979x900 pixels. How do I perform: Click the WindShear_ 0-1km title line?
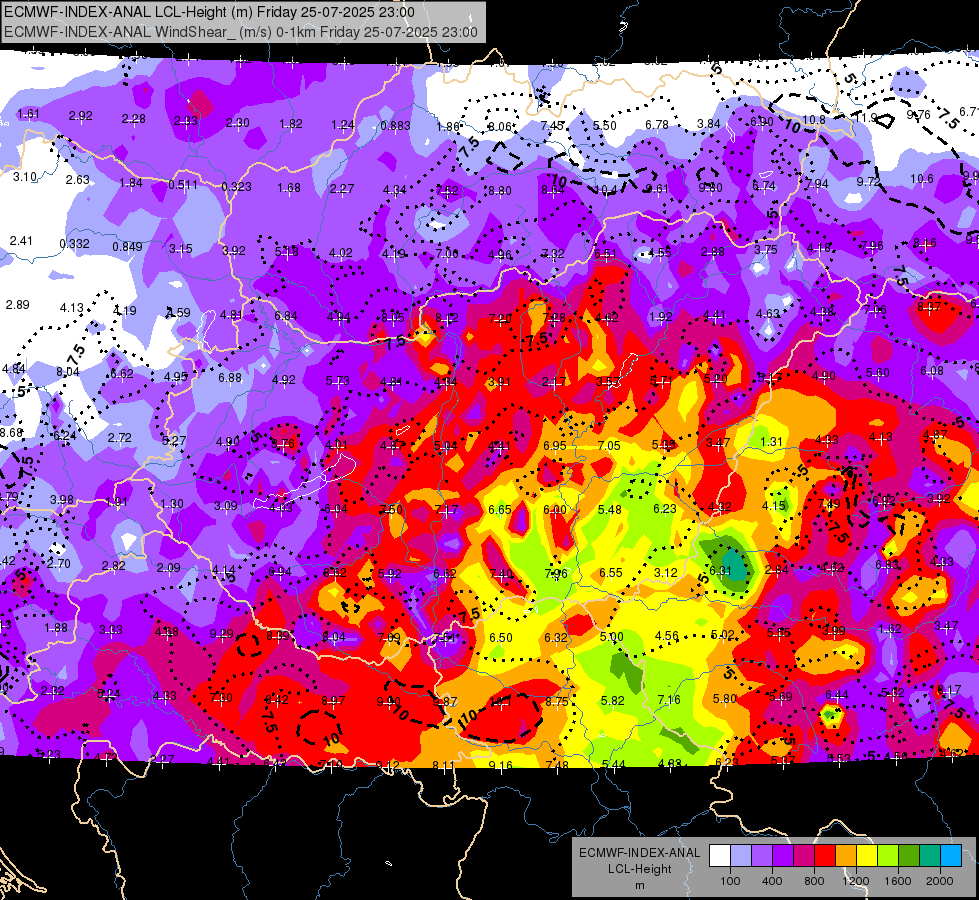click(x=240, y=32)
